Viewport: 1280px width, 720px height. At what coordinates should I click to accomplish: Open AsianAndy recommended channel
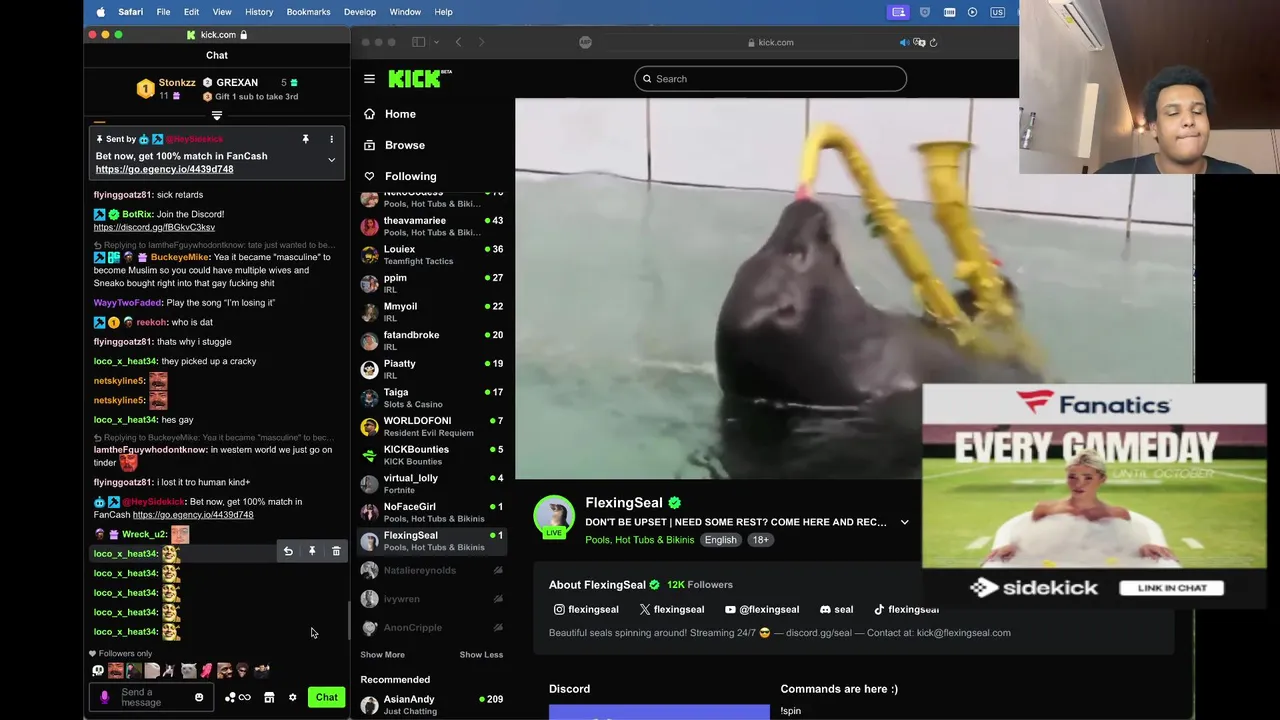(432, 705)
